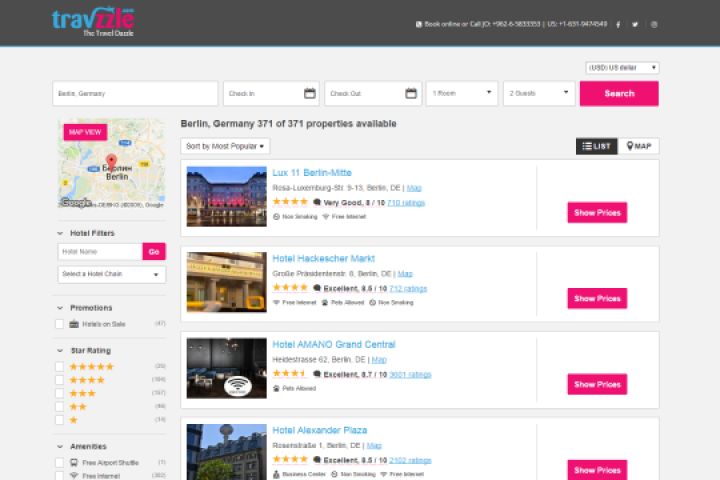Switch to LIST view tab

coord(596,146)
